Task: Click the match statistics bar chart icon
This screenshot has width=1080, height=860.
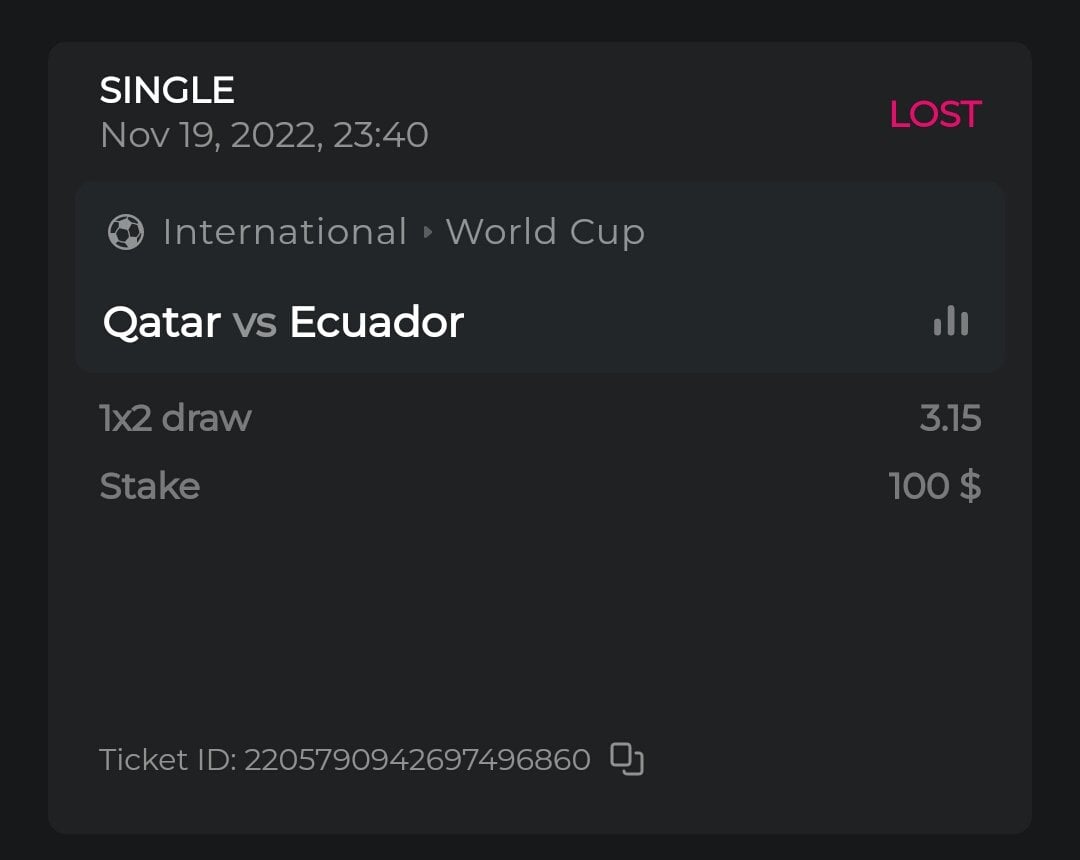Action: [x=950, y=321]
